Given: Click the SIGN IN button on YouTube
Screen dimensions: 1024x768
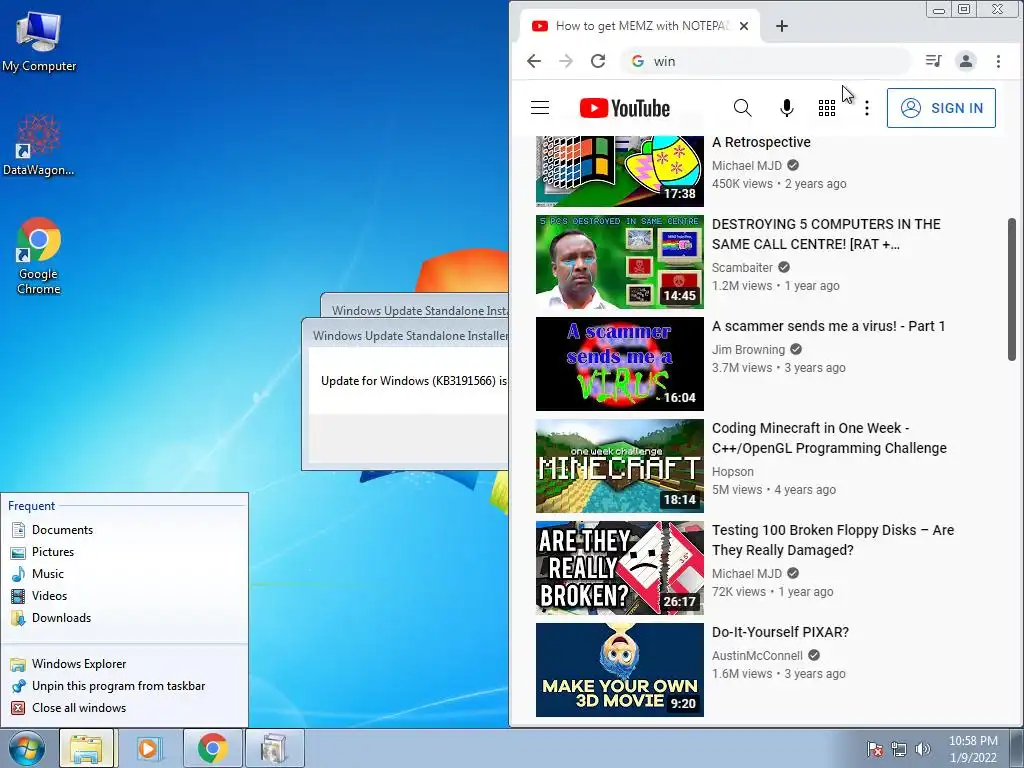Looking at the screenshot, I should click(x=941, y=108).
